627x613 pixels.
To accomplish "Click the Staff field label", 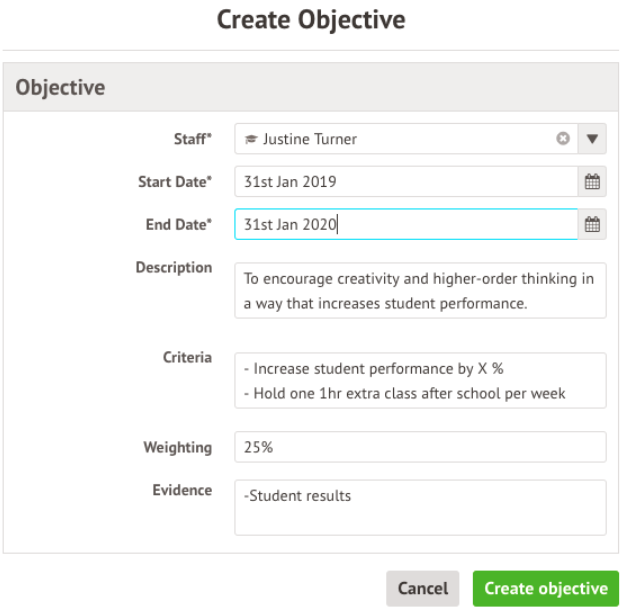I will (192, 139).
